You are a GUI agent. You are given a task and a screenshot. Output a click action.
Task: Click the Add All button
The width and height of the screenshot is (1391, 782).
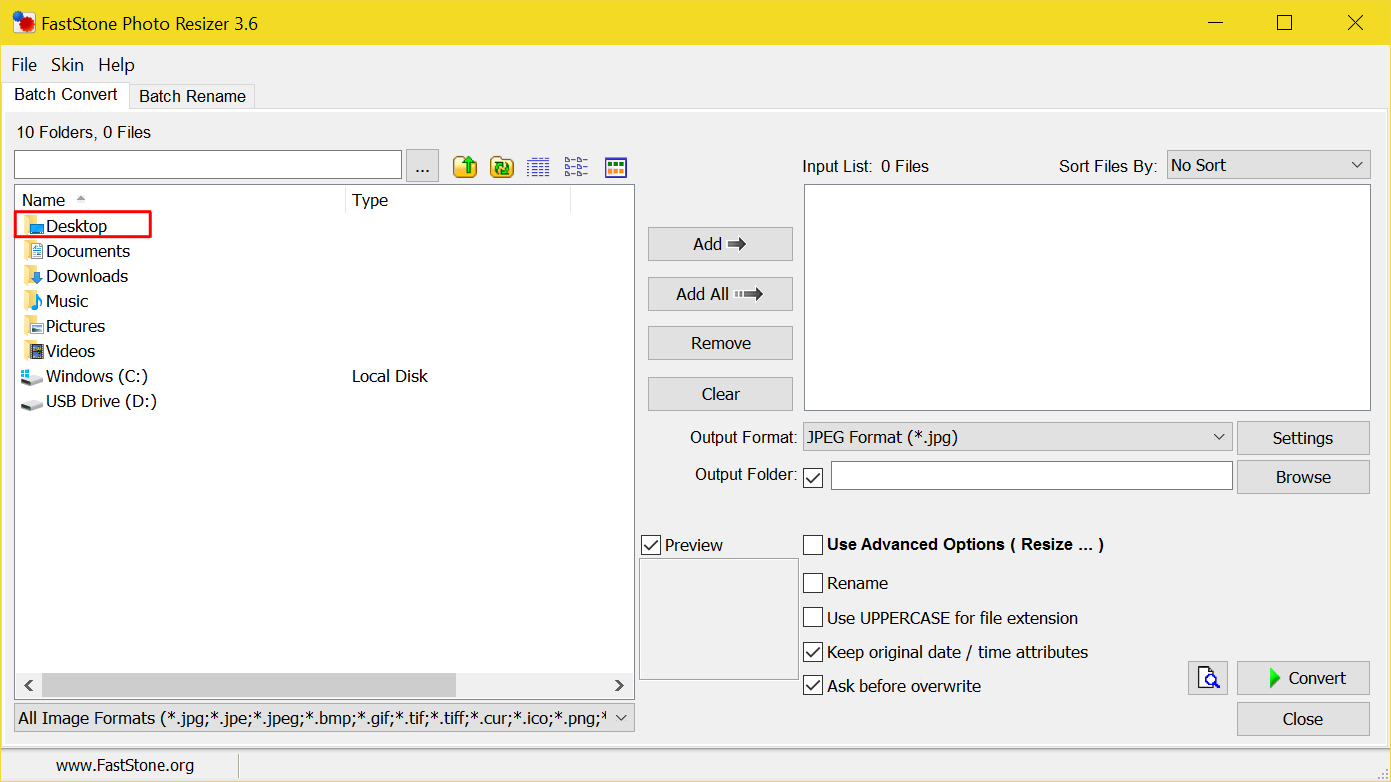720,294
